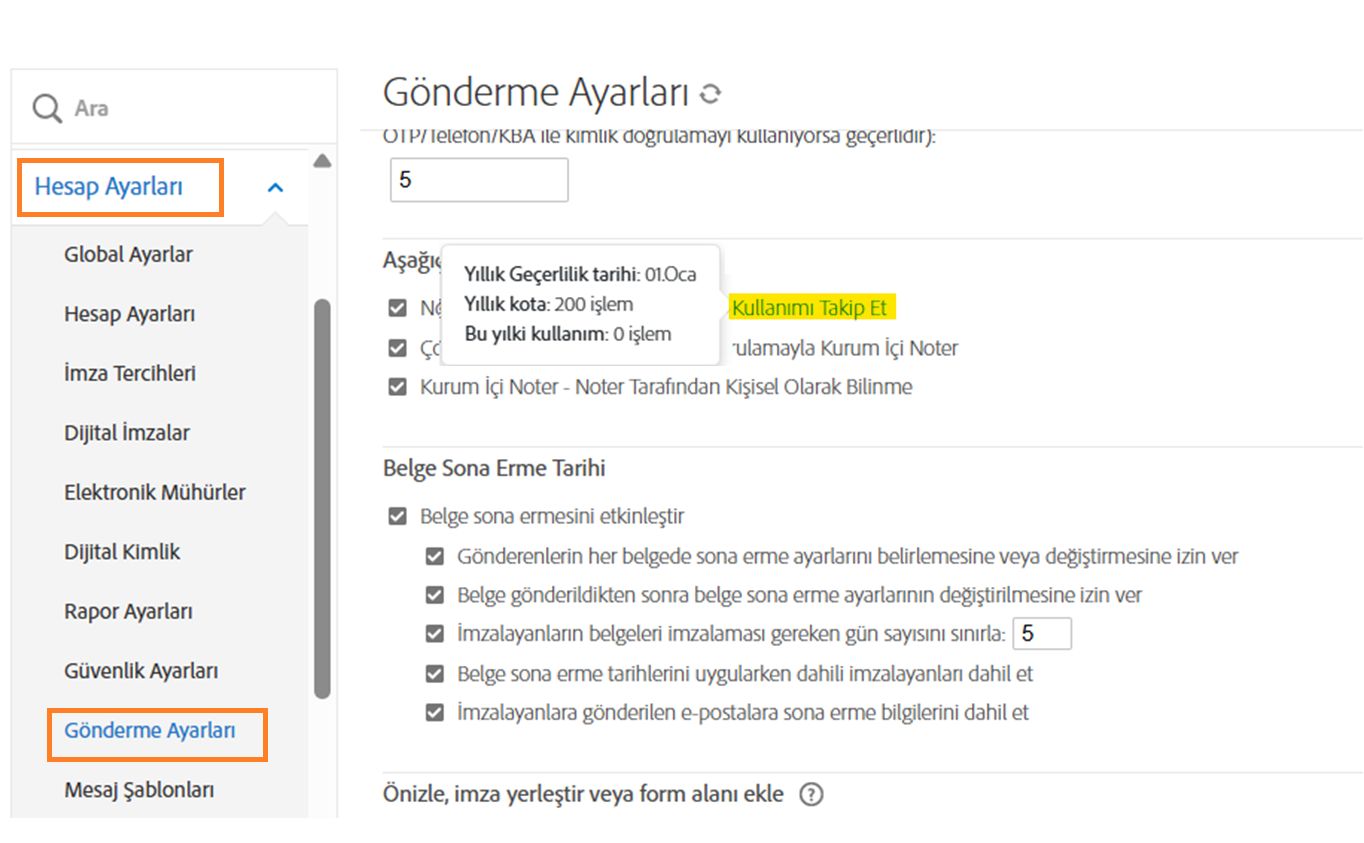Image resolution: width=1364 pixels, height=843 pixels.
Task: Select Dijital İmzalar in the navigation
Action: click(x=123, y=432)
